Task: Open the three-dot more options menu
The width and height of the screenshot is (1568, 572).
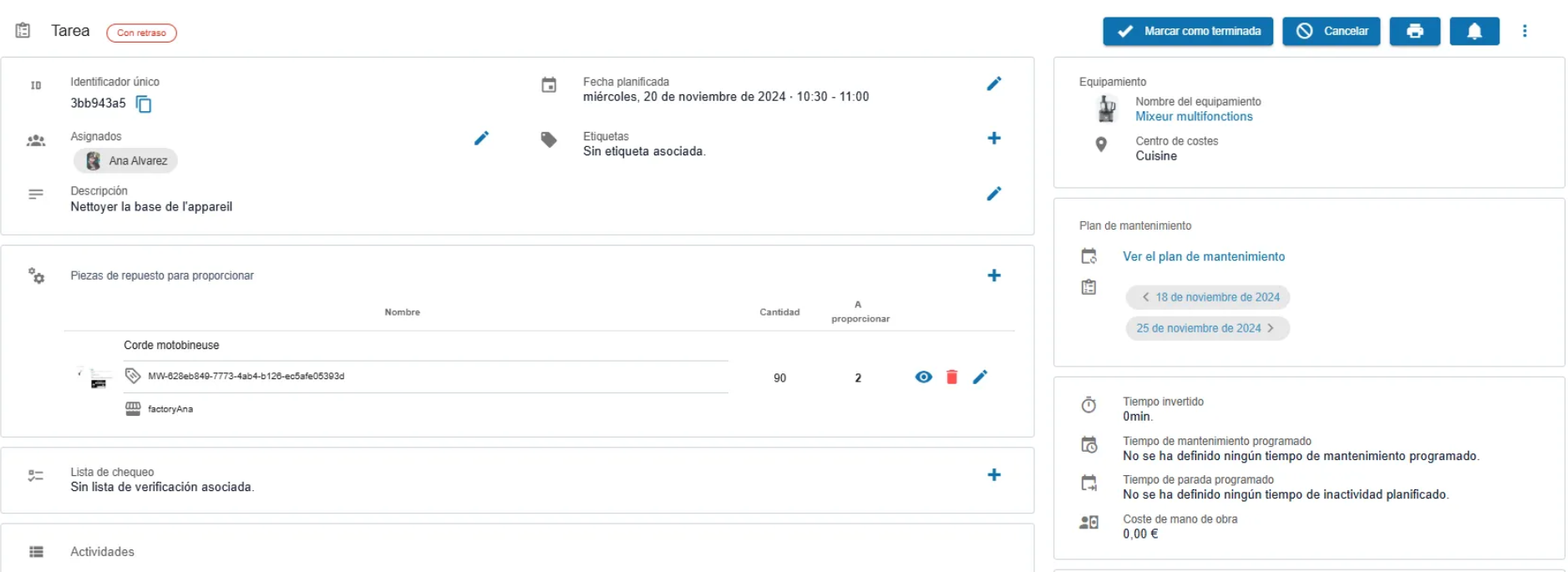Action: pyautogui.click(x=1525, y=31)
